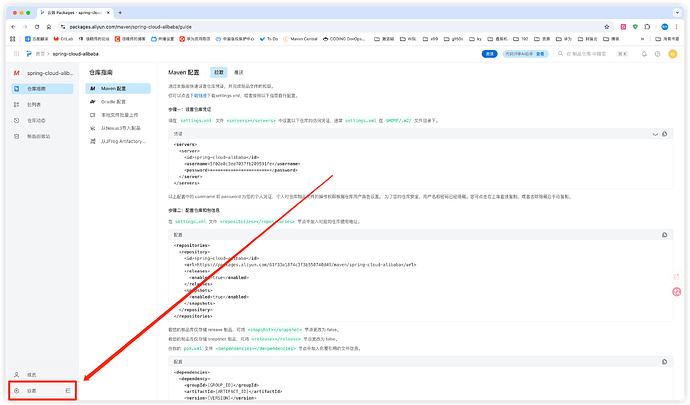
Task: Open the 仓库动态 sidebar item
Action: tap(42, 120)
